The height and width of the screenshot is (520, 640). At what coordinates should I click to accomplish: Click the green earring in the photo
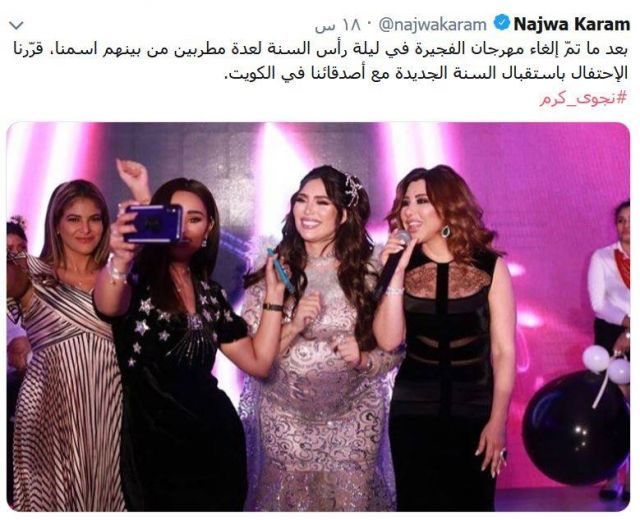[444, 231]
